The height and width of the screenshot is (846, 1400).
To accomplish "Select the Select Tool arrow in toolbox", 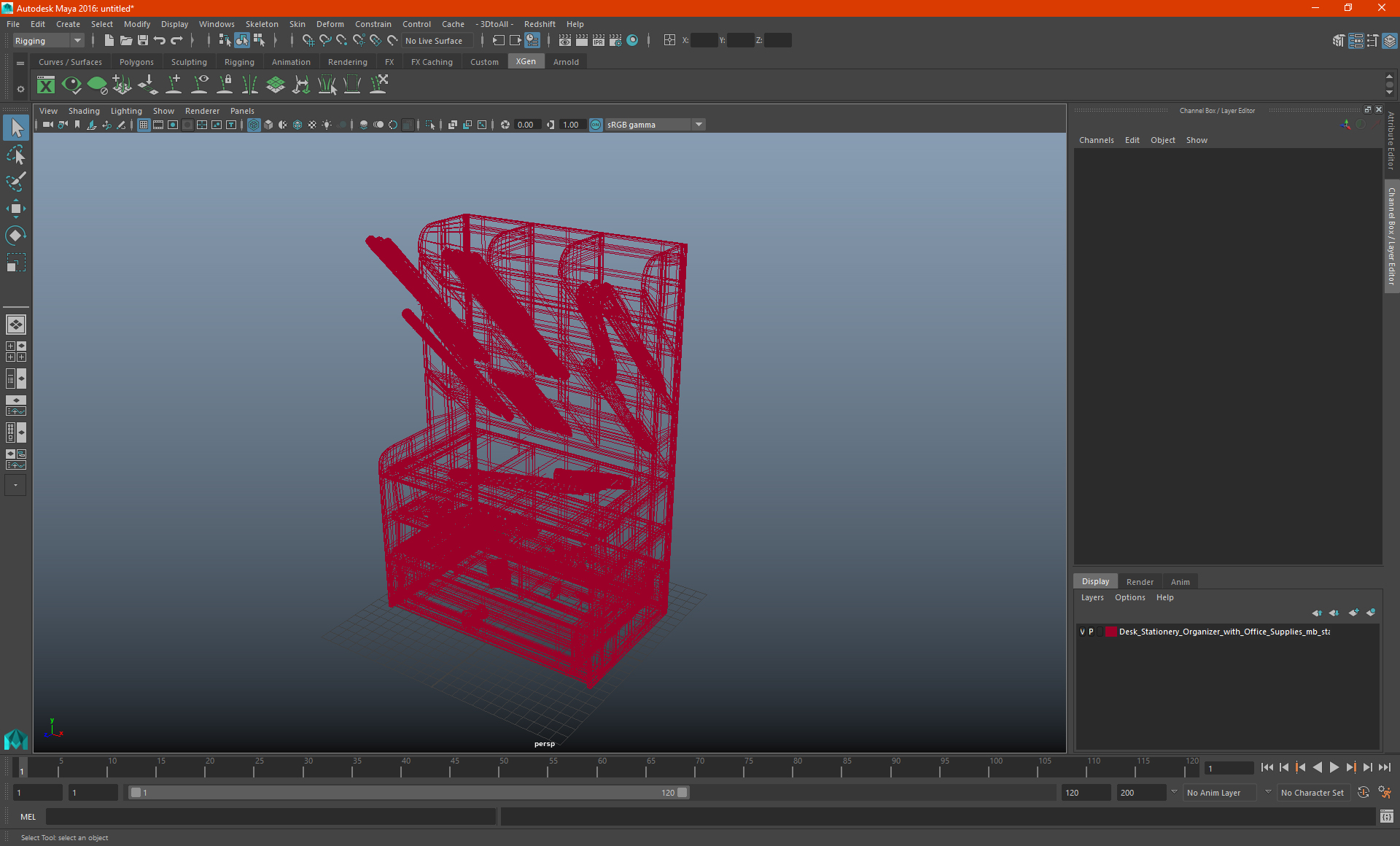I will point(16,128).
